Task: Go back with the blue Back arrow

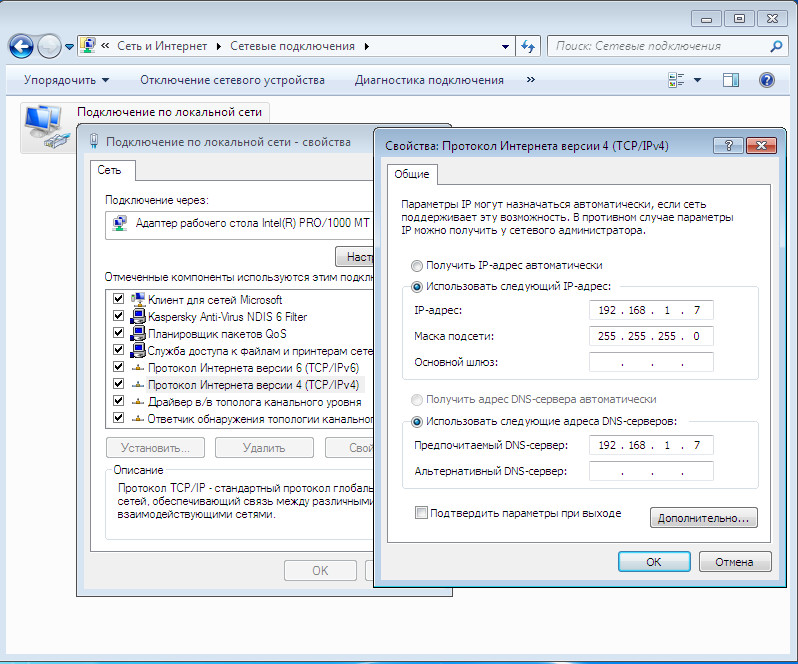Action: tap(21, 47)
